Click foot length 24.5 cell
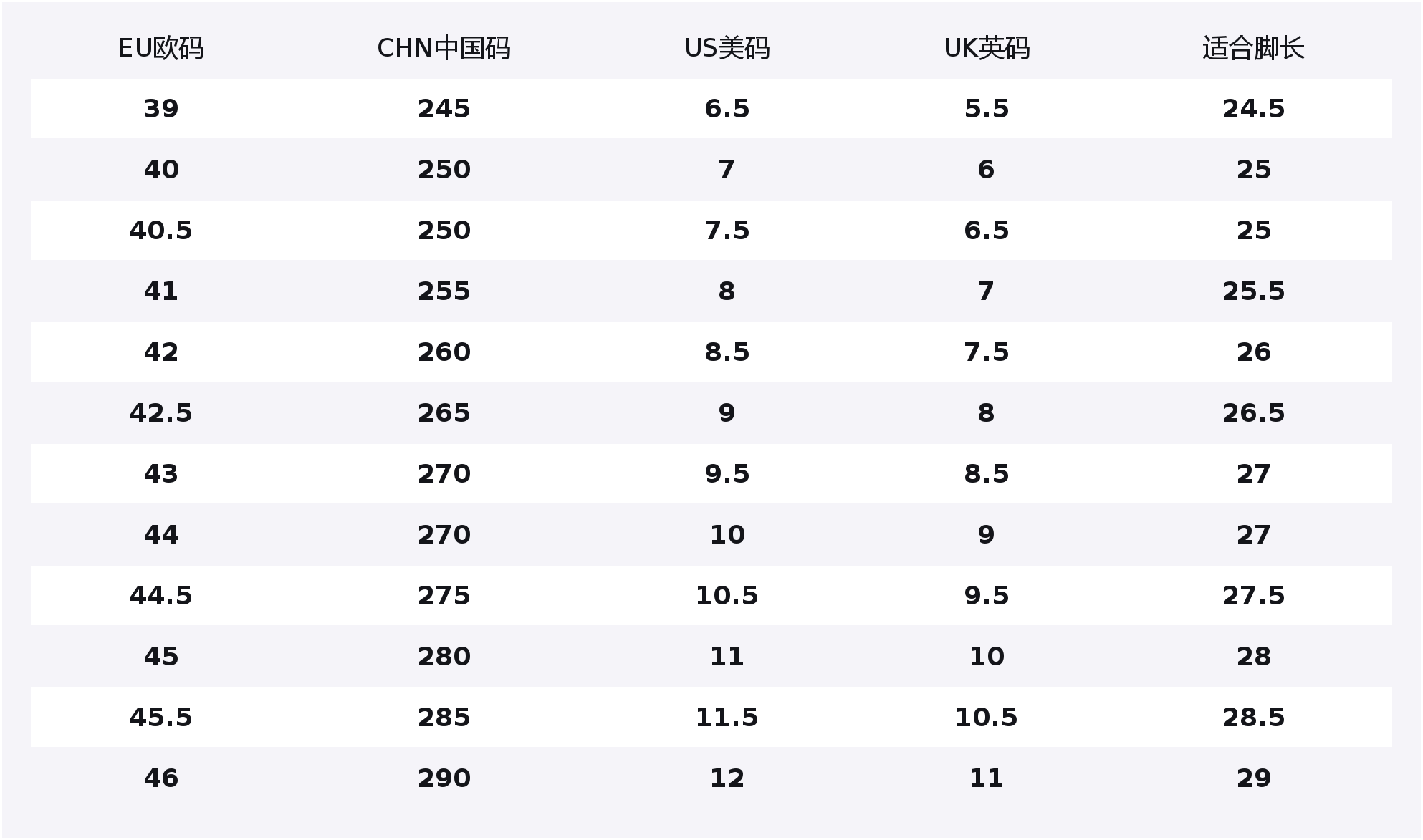 tap(1253, 109)
